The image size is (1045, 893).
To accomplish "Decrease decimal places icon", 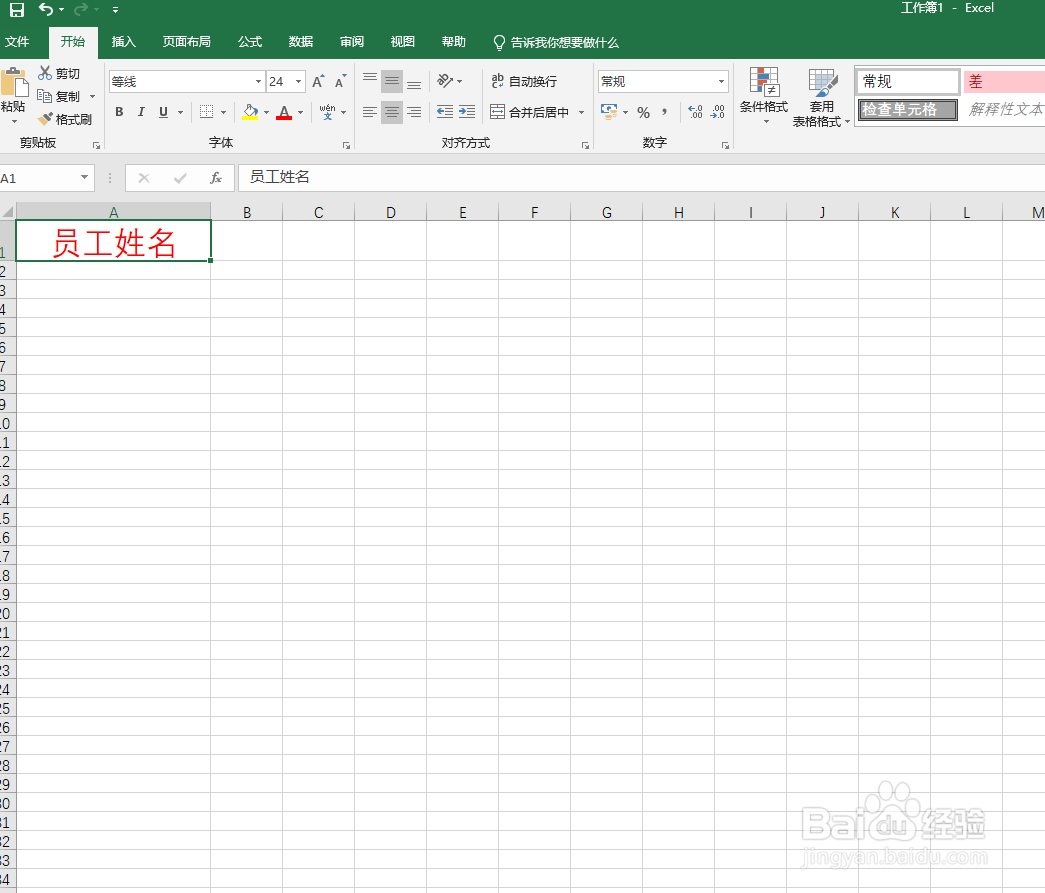I will [718, 112].
